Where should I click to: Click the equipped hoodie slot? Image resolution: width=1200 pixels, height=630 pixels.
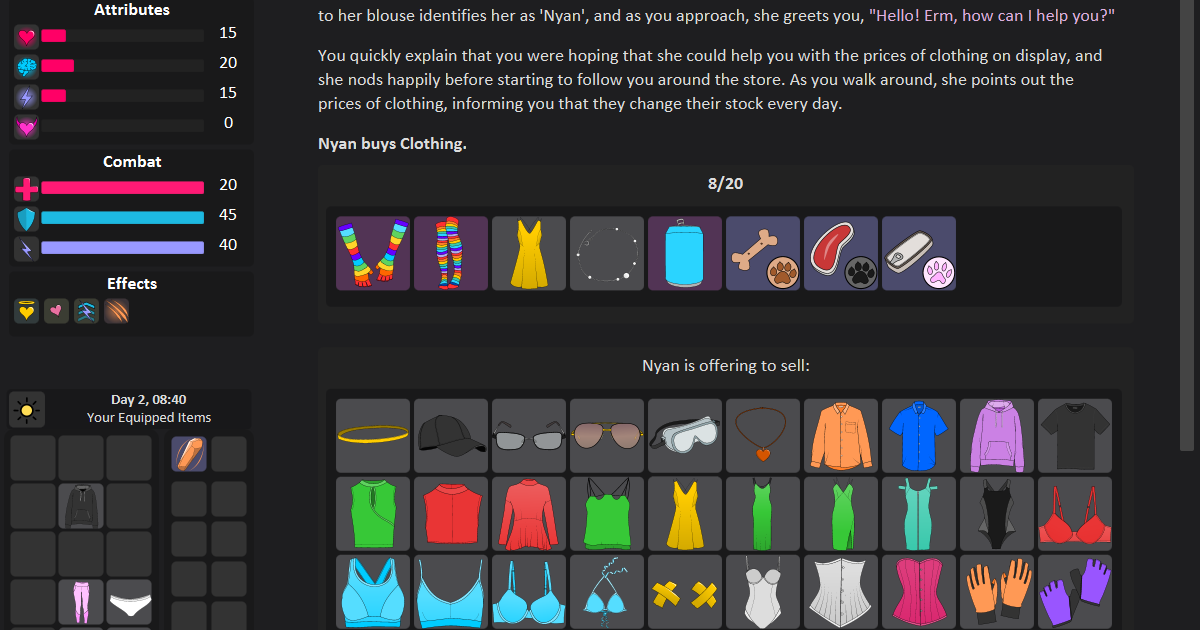point(81,506)
